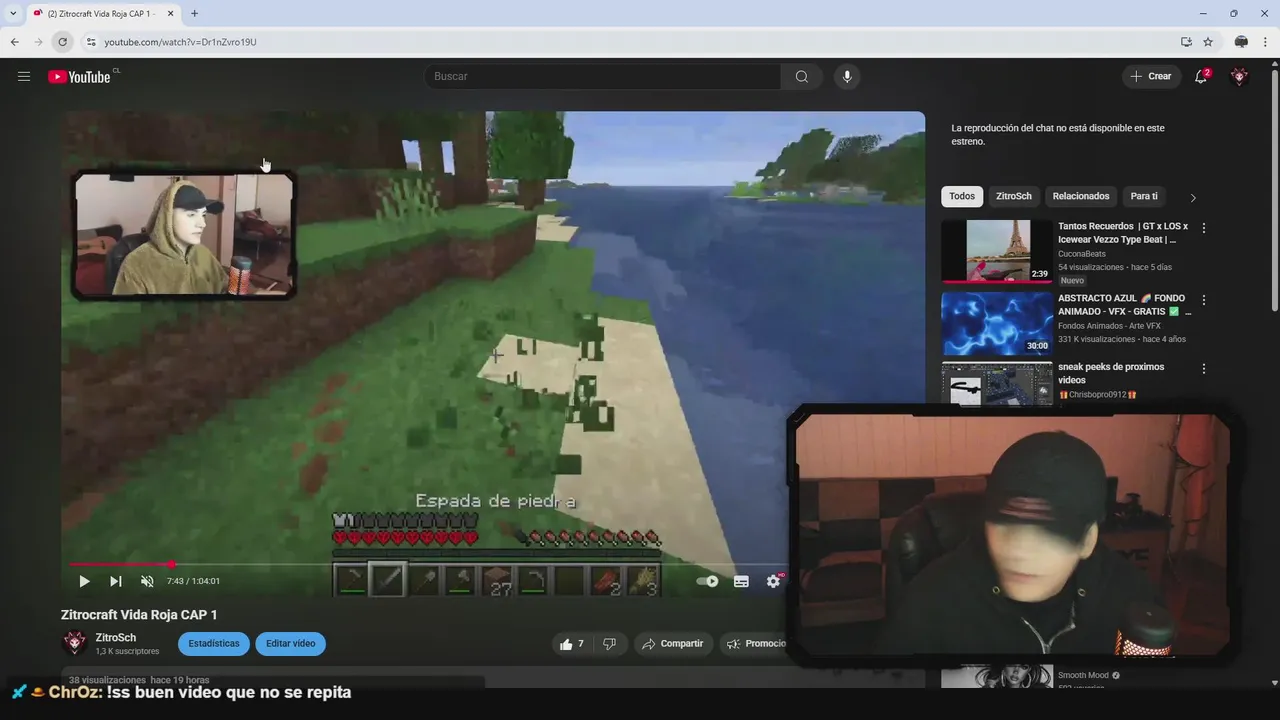Open options menu for ABSTRACTO AZUL video
The height and width of the screenshot is (720, 1280).
[x=1204, y=300]
